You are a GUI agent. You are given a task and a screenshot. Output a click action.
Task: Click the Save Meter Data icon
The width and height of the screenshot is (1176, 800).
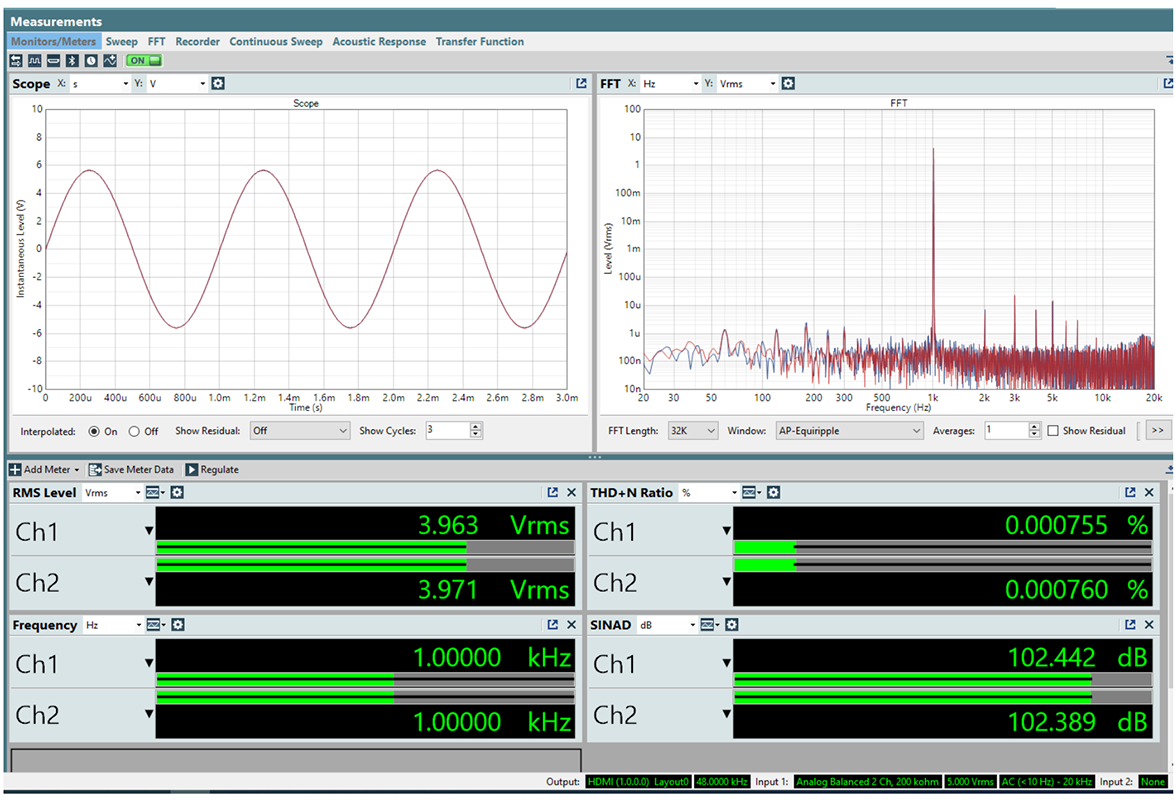point(96,470)
